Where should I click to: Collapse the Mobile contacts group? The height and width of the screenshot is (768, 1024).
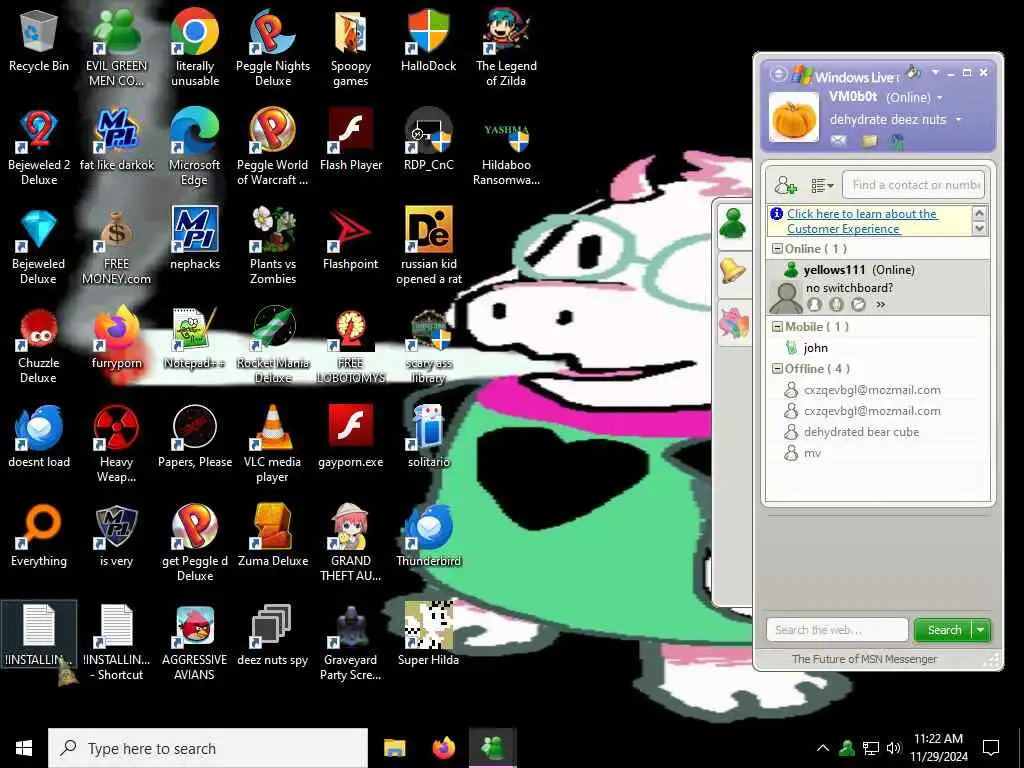pos(777,327)
